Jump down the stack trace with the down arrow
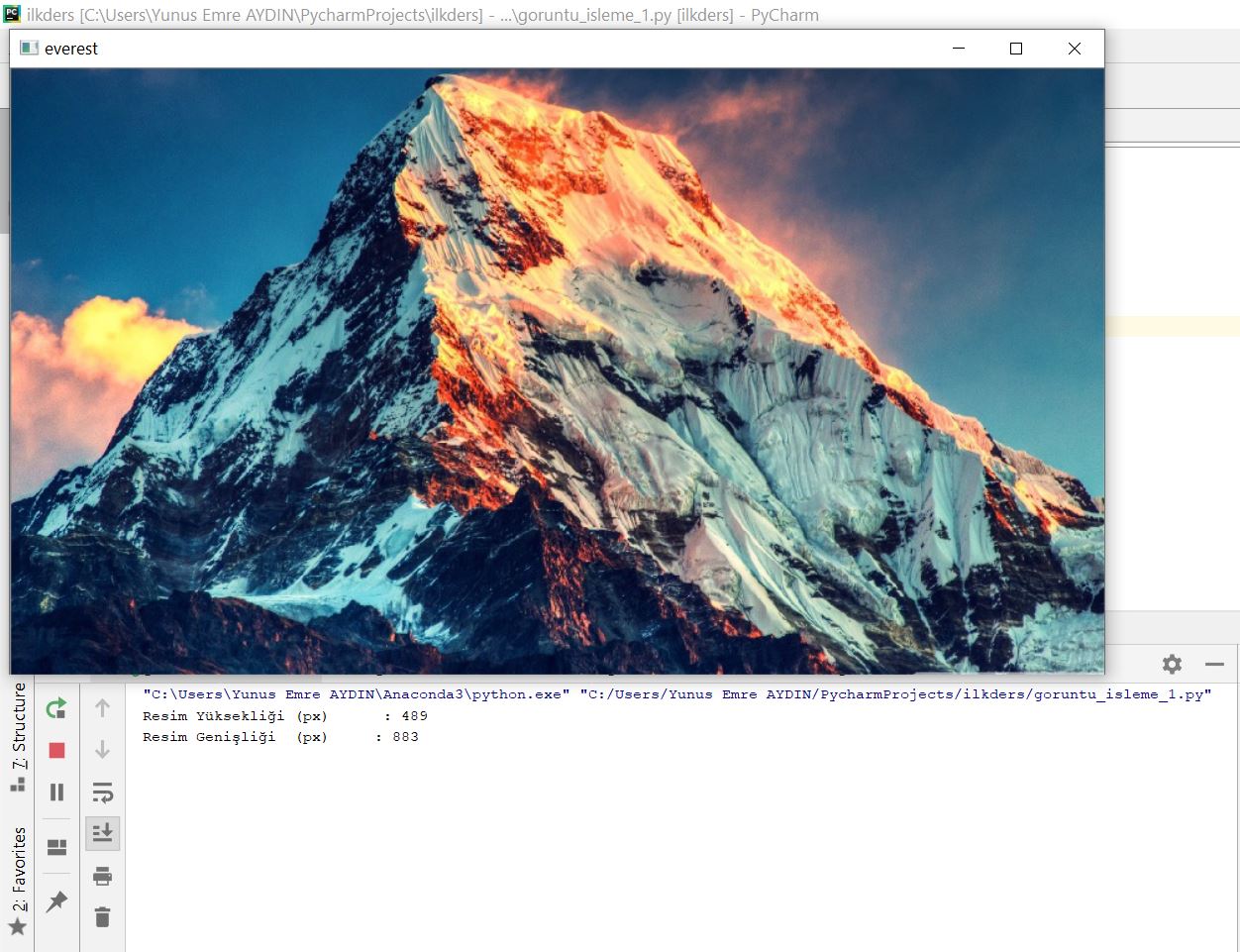The width and height of the screenshot is (1240, 952). tap(102, 750)
